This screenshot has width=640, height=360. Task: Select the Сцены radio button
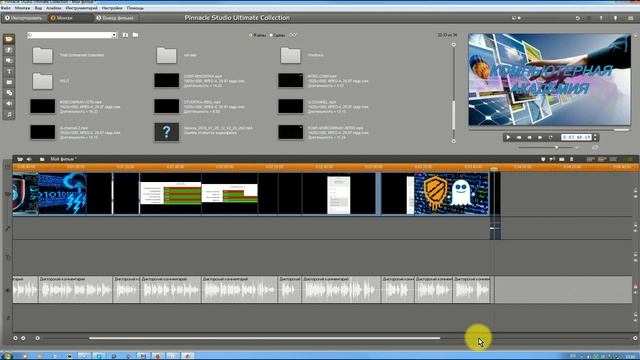[x=271, y=36]
